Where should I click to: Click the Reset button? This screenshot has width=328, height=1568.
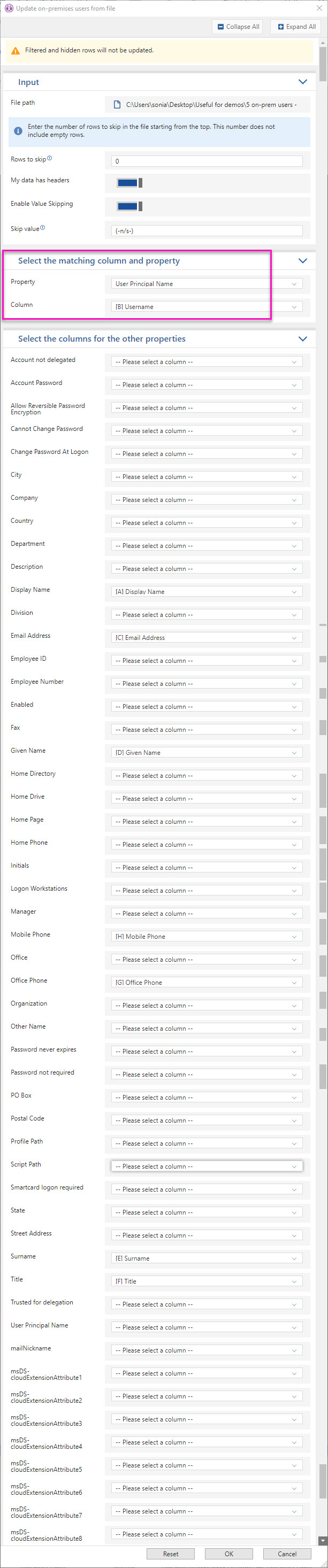pos(171,1554)
